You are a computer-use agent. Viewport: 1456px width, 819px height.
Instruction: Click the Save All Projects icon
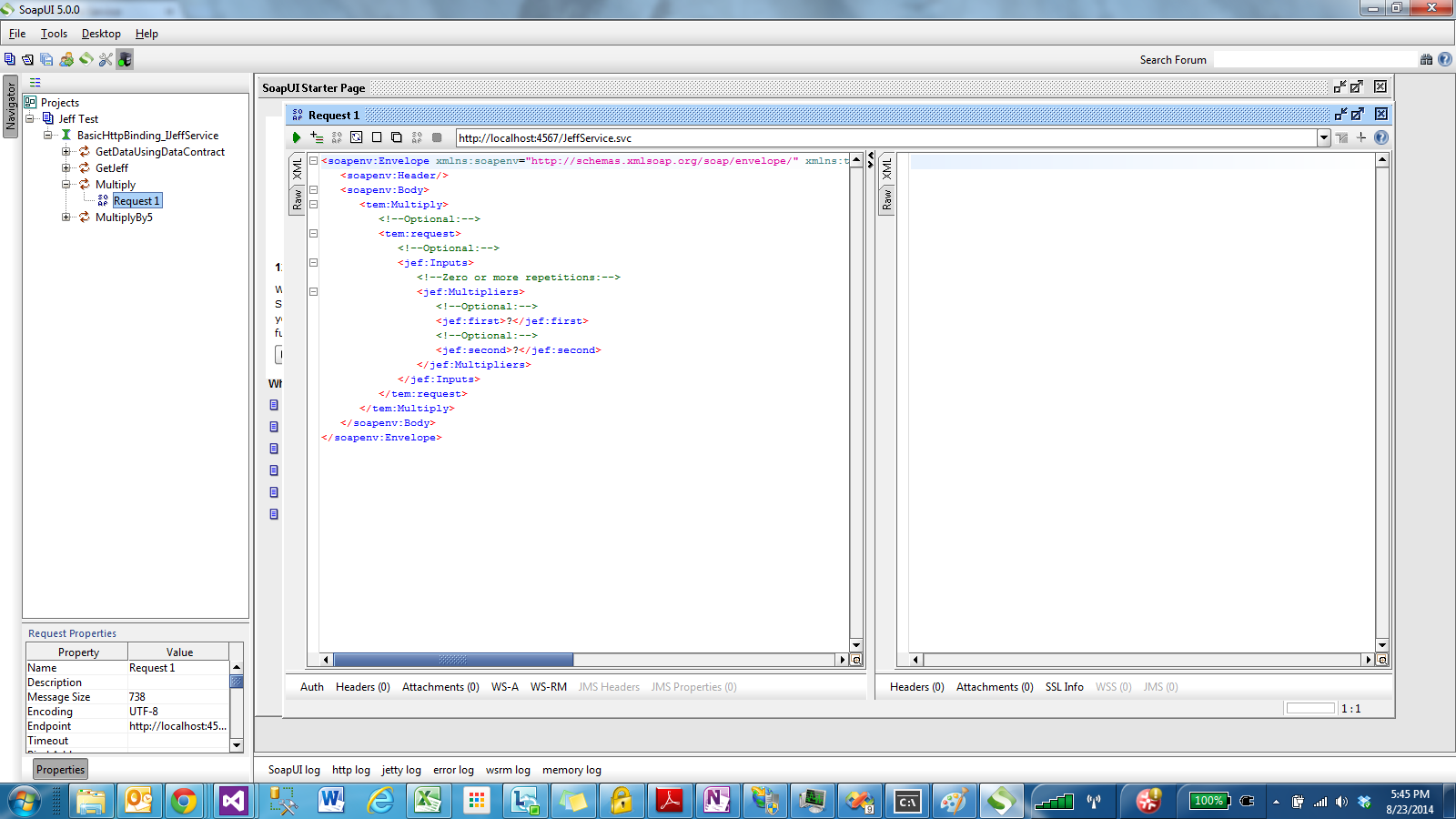(x=46, y=59)
